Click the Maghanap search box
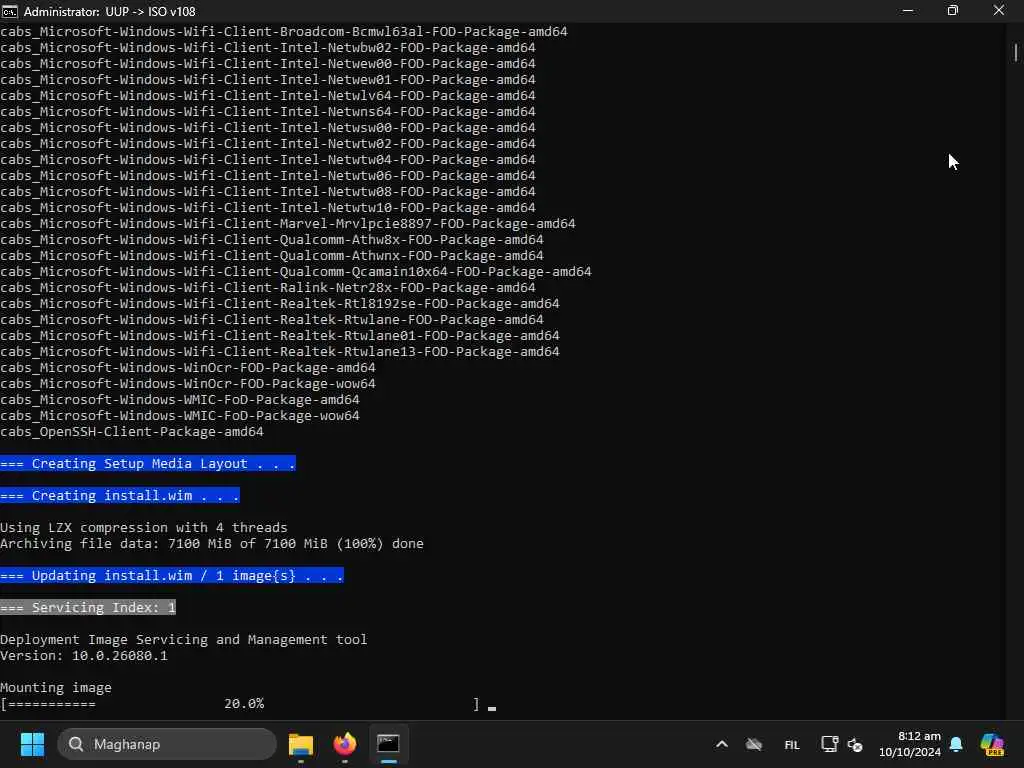 point(167,744)
